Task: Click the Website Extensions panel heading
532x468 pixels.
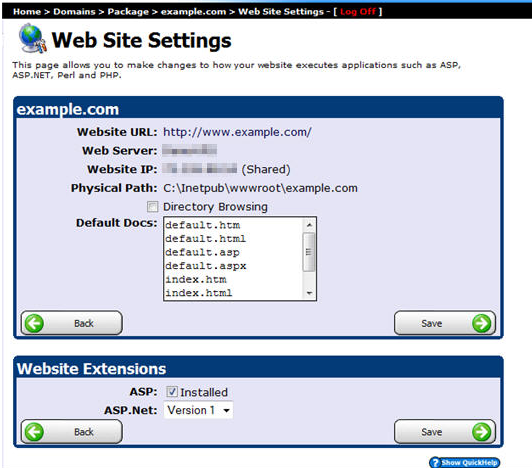Action: tap(92, 369)
